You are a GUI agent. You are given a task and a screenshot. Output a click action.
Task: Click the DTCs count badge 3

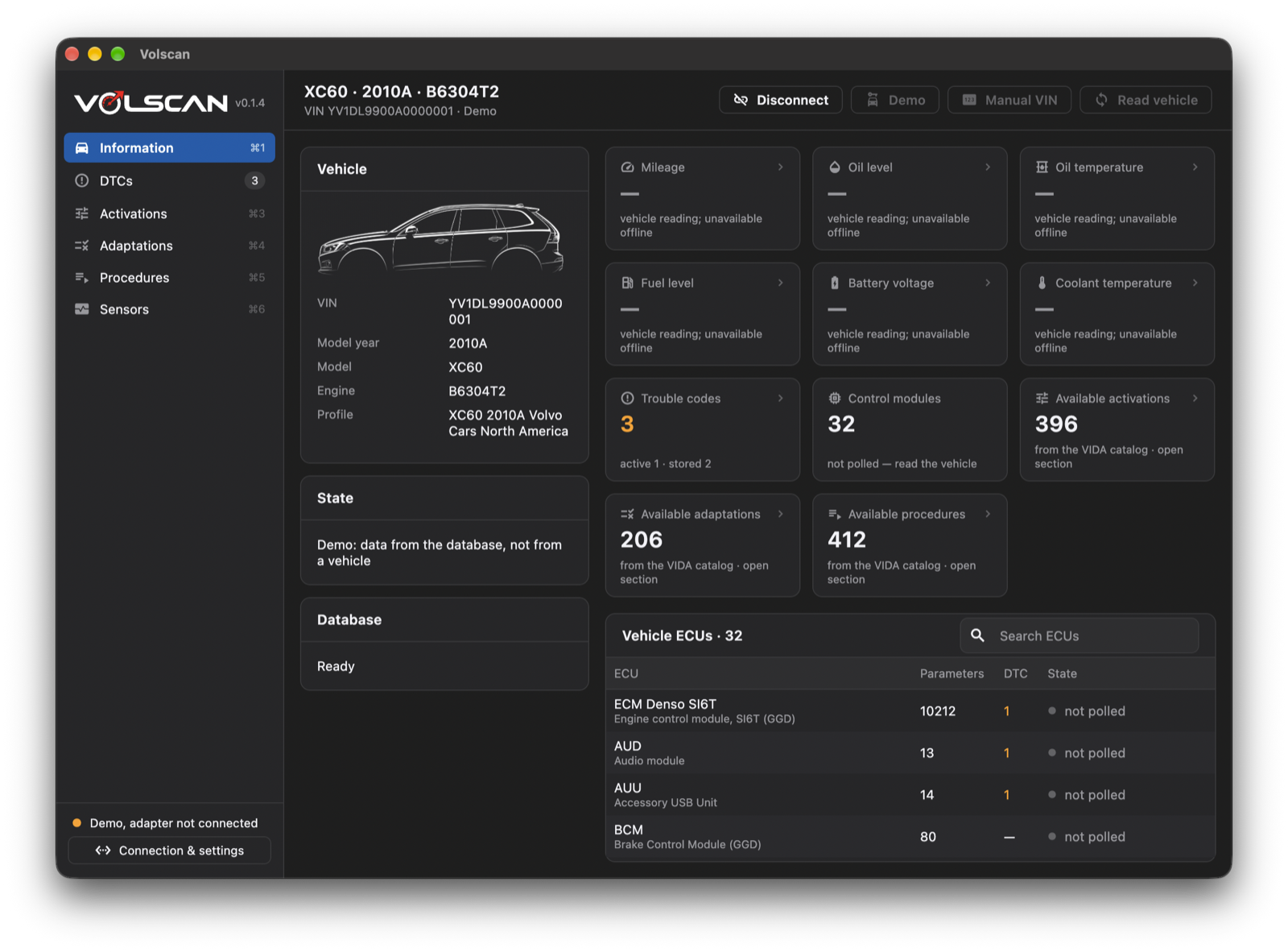pos(254,181)
